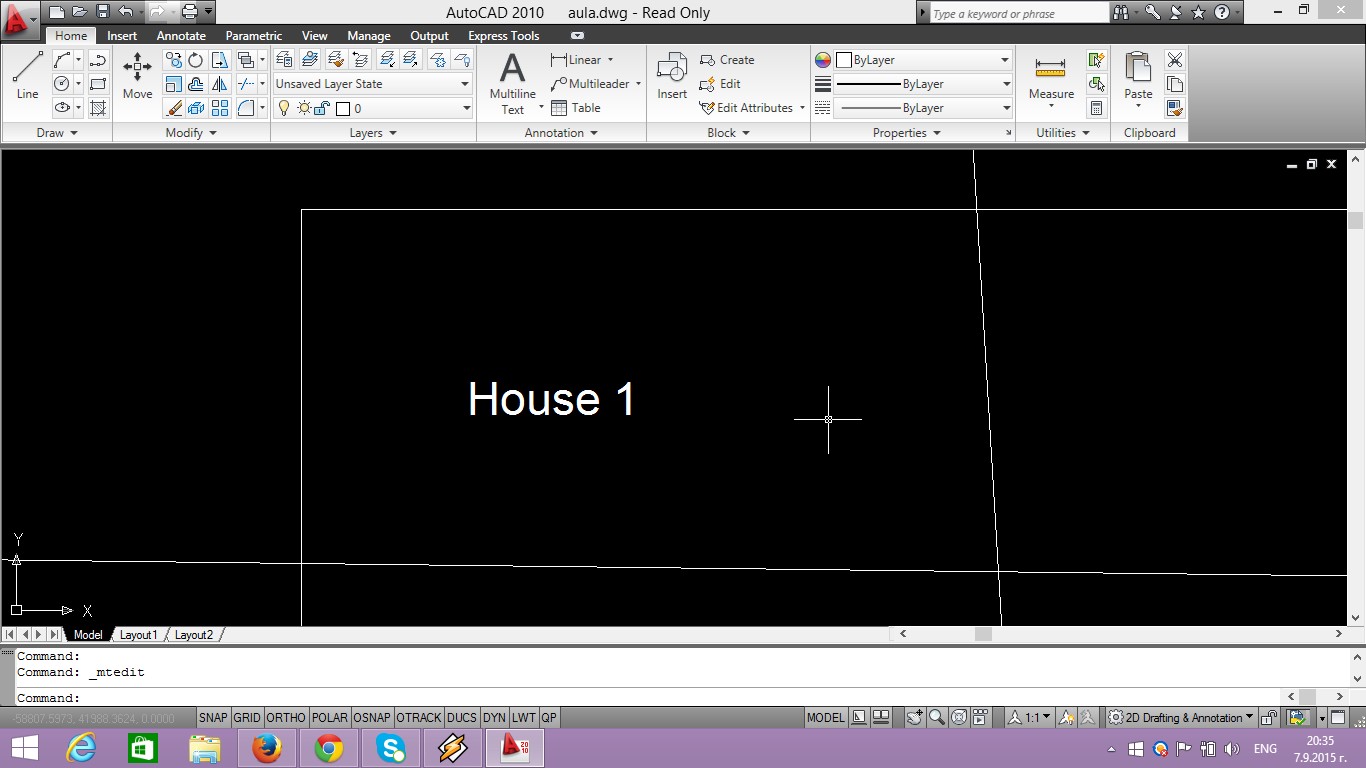The image size is (1366, 768).
Task: Select the Rotate tool
Action: (196, 60)
